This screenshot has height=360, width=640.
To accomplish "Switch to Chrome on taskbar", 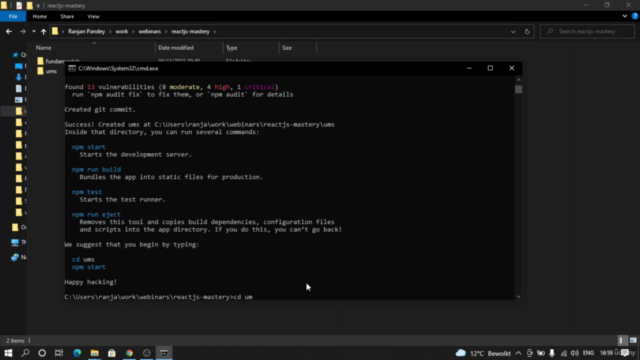I will (129, 353).
